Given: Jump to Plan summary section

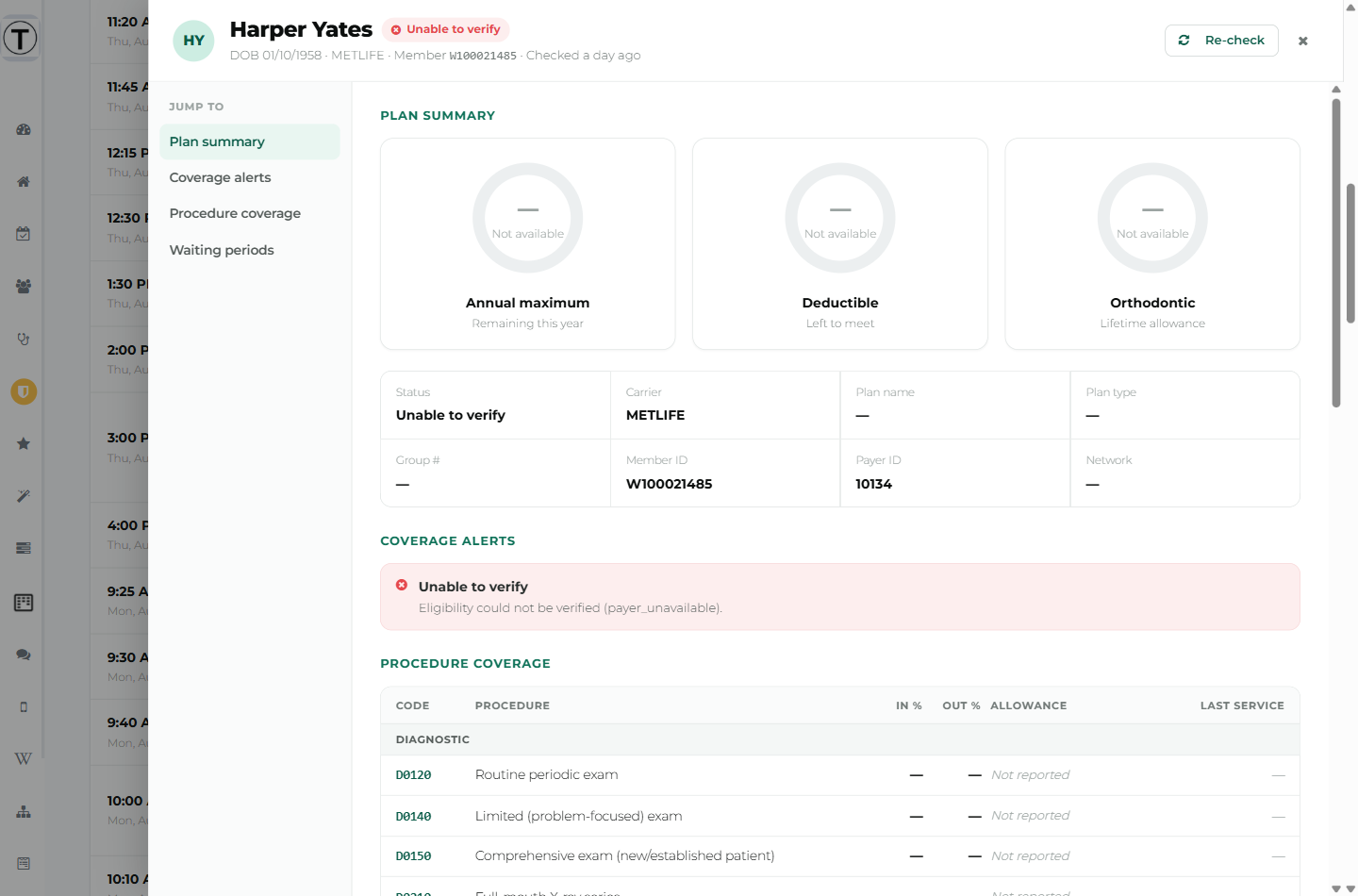Looking at the screenshot, I should coord(249,141).
